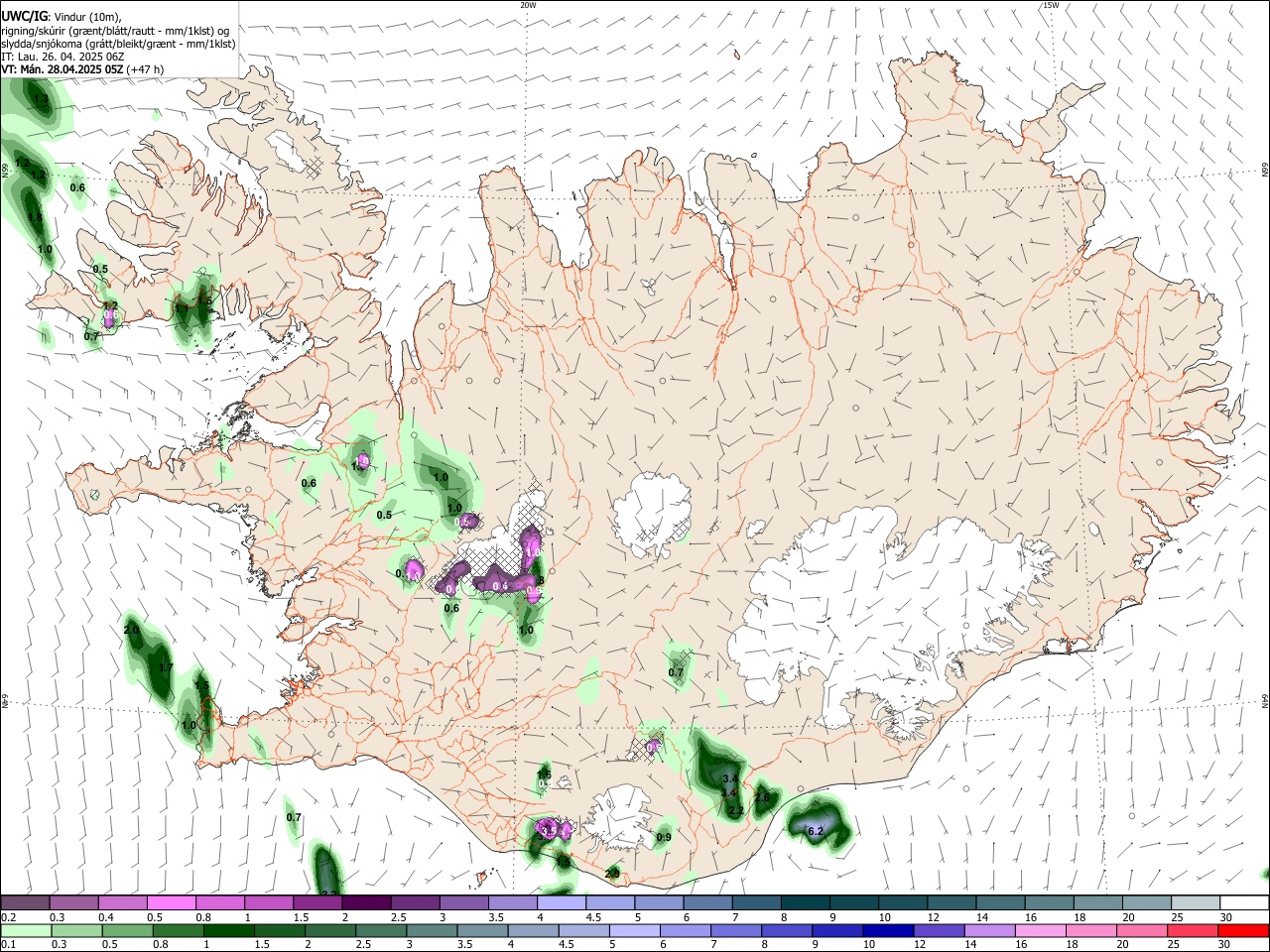The image size is (1270, 952).
Task: Select the dull mauve swatch starting the upper legend row
Action: (25, 902)
